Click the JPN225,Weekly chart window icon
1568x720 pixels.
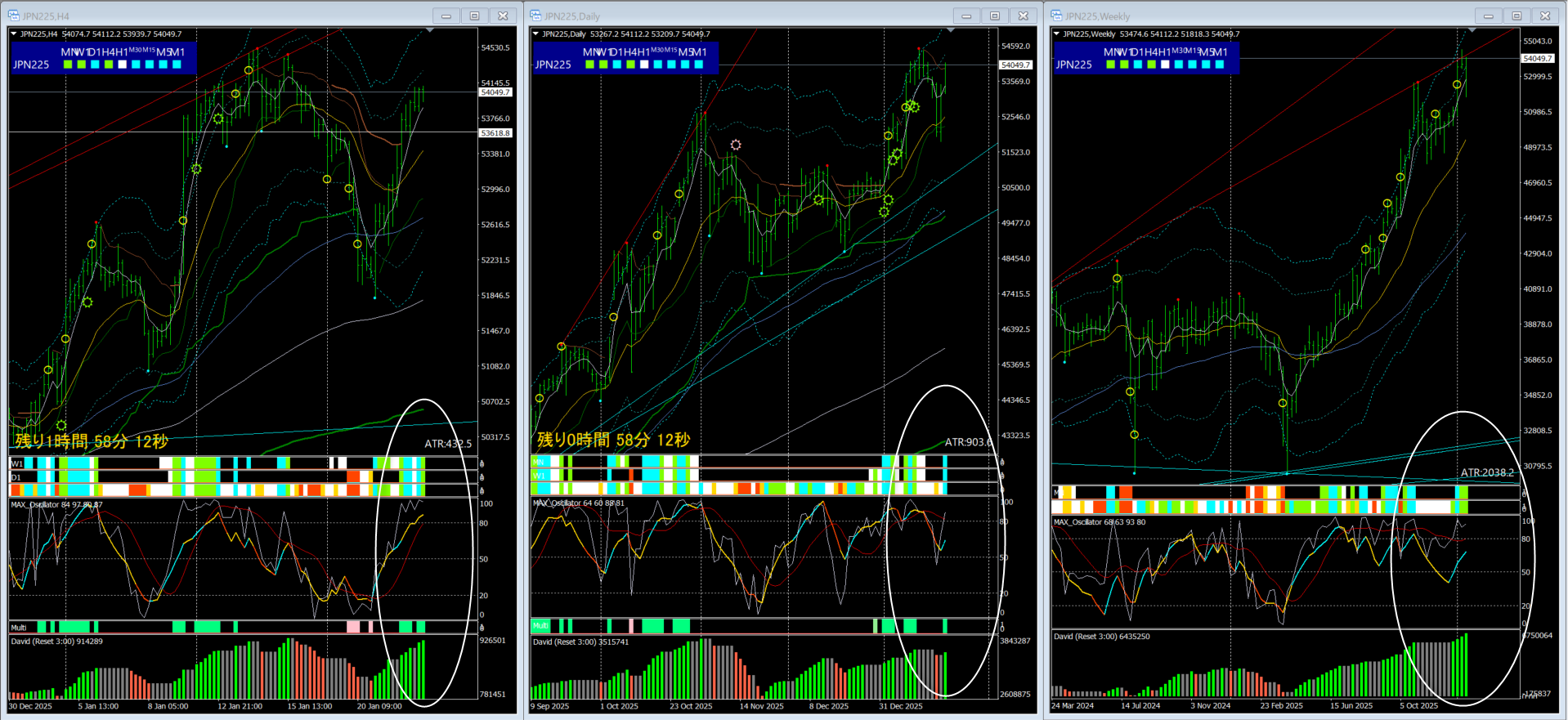[x=1056, y=16]
